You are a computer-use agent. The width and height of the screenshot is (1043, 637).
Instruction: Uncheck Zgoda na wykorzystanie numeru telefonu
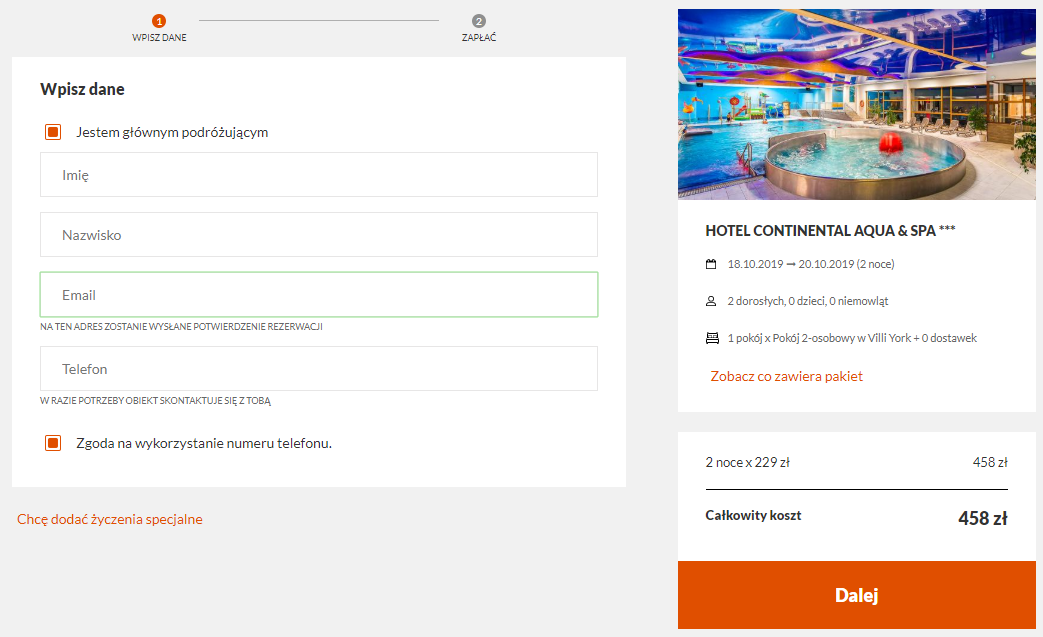(x=53, y=443)
